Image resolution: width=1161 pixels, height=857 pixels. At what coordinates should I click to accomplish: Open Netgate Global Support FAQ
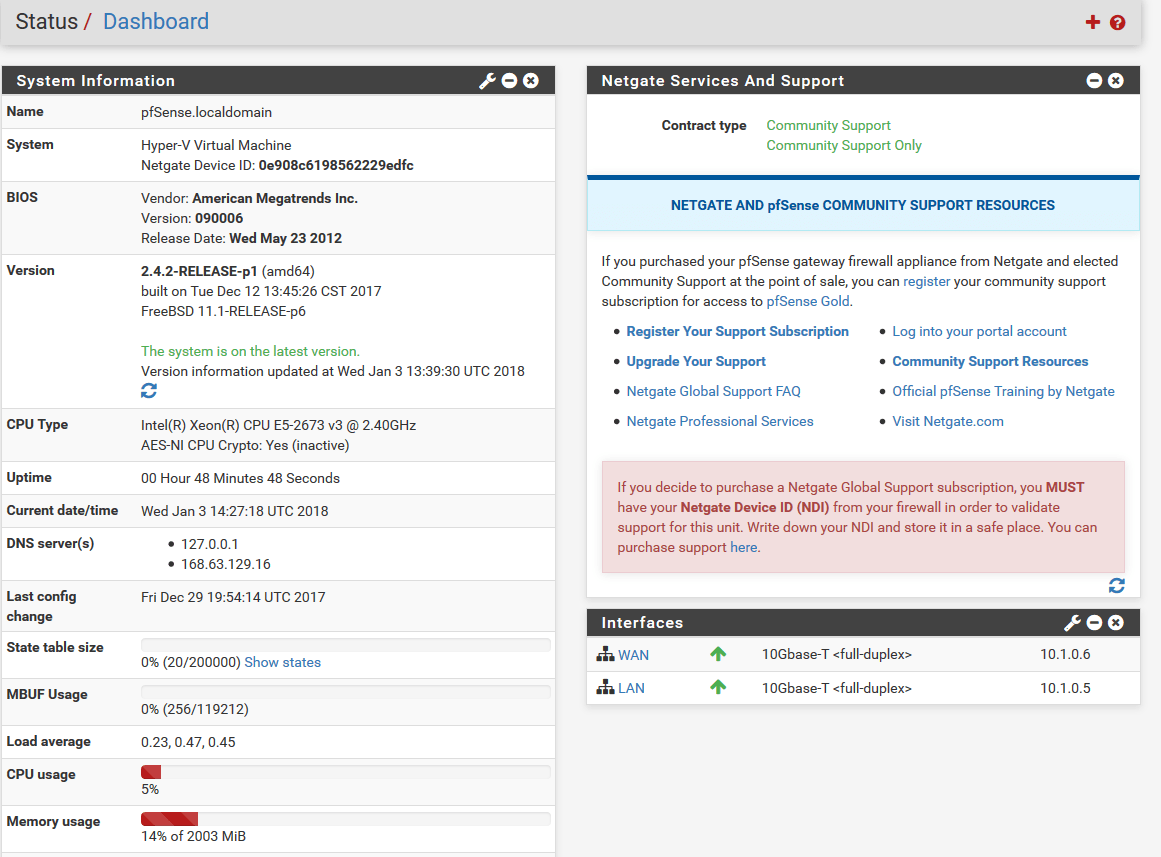[x=714, y=391]
